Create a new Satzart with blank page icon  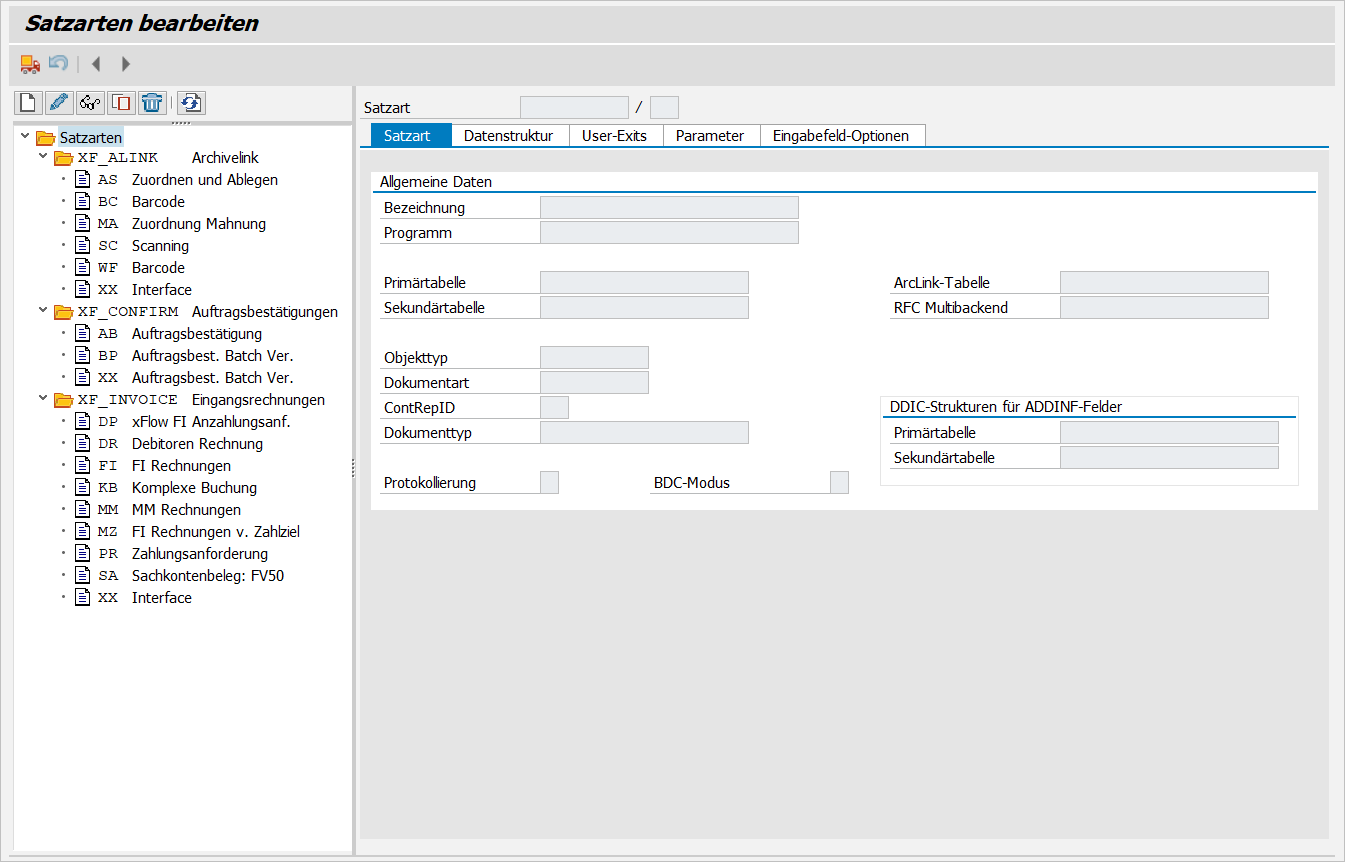[29, 102]
